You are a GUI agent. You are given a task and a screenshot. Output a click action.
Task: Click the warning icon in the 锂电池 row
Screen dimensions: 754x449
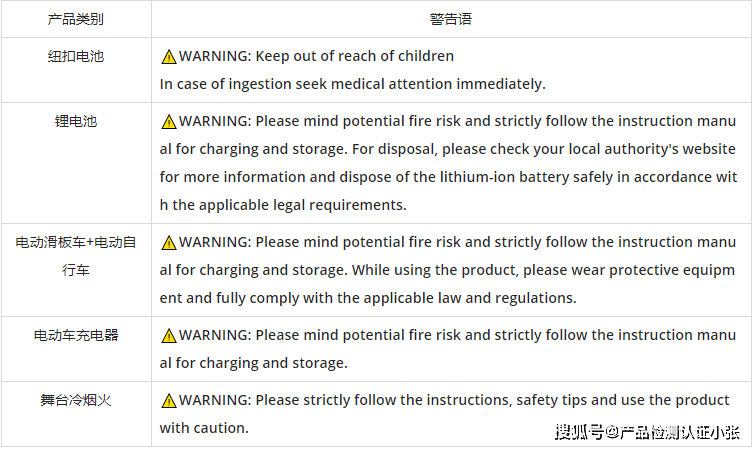point(169,122)
